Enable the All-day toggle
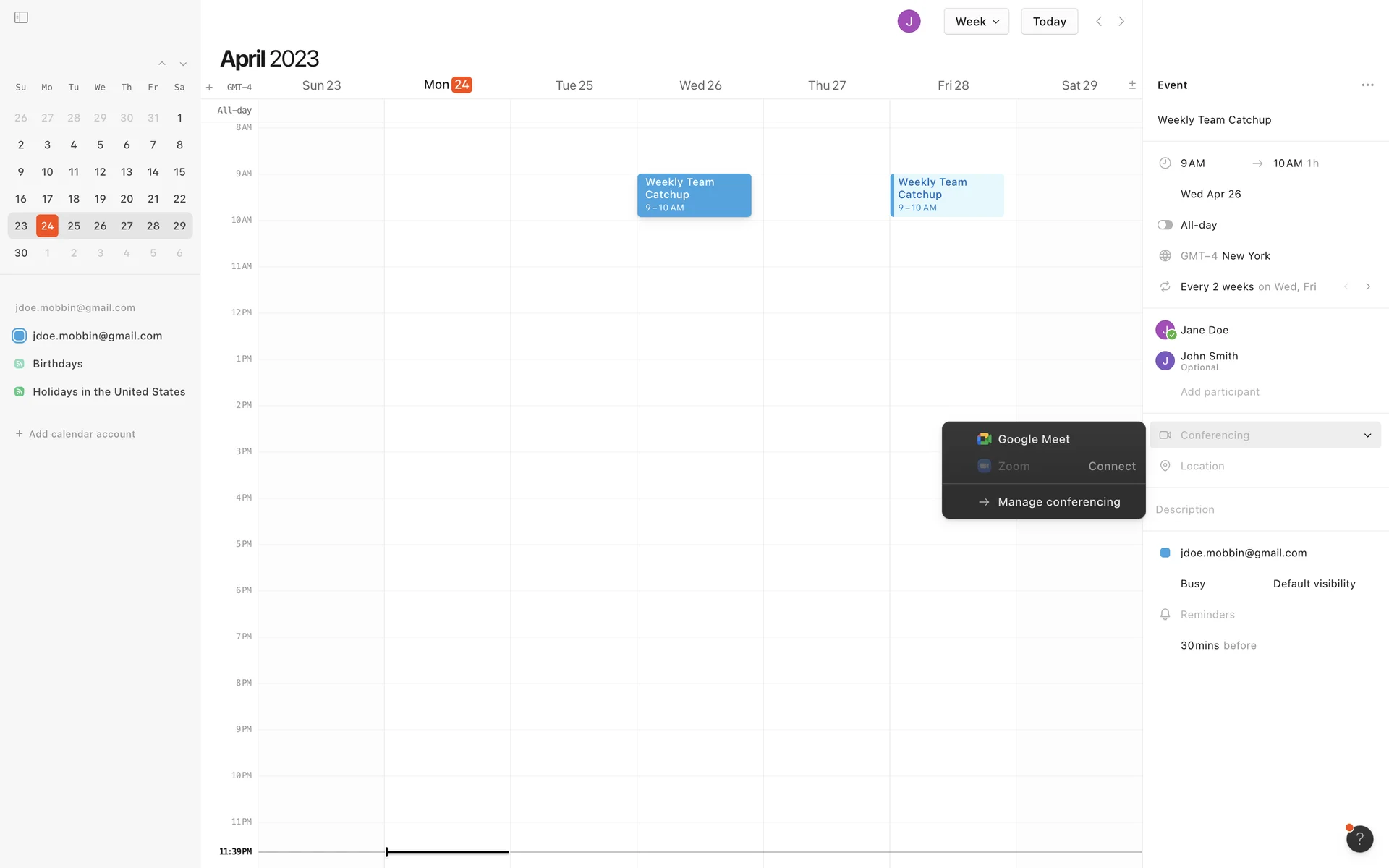 pyautogui.click(x=1165, y=225)
